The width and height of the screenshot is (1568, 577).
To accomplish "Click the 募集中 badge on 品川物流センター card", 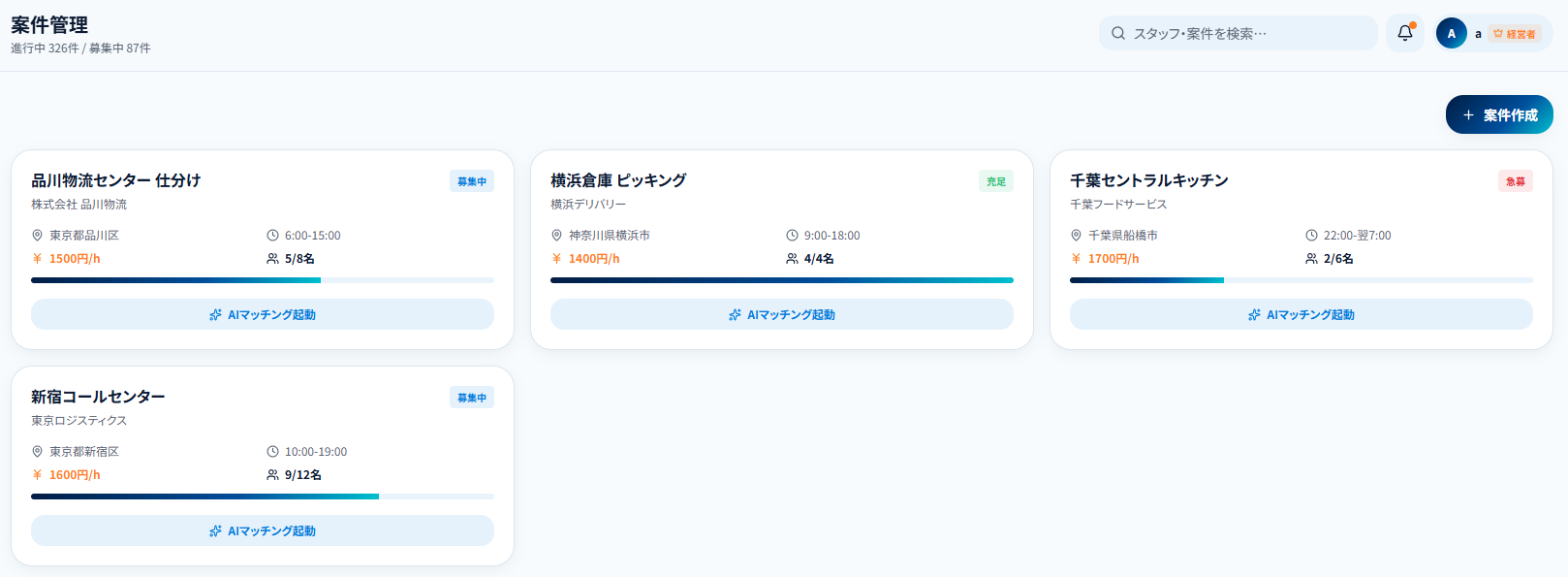I will click(472, 181).
